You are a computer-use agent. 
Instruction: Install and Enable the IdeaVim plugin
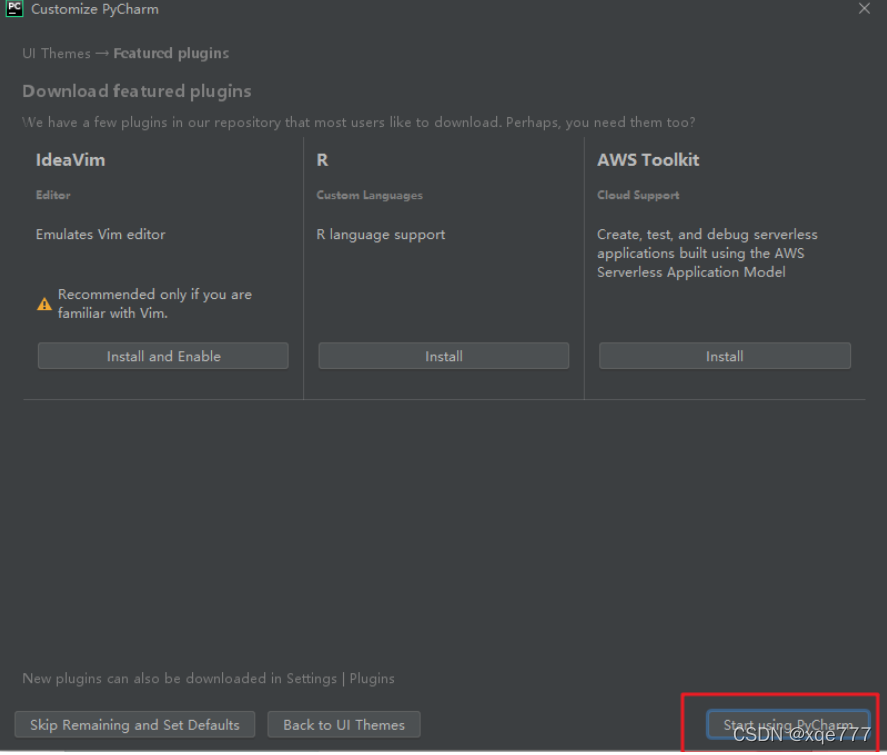[x=163, y=356]
